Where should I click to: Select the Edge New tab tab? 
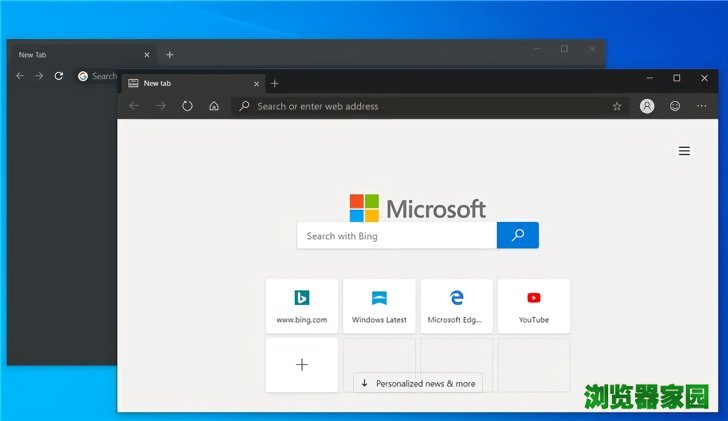[190, 83]
